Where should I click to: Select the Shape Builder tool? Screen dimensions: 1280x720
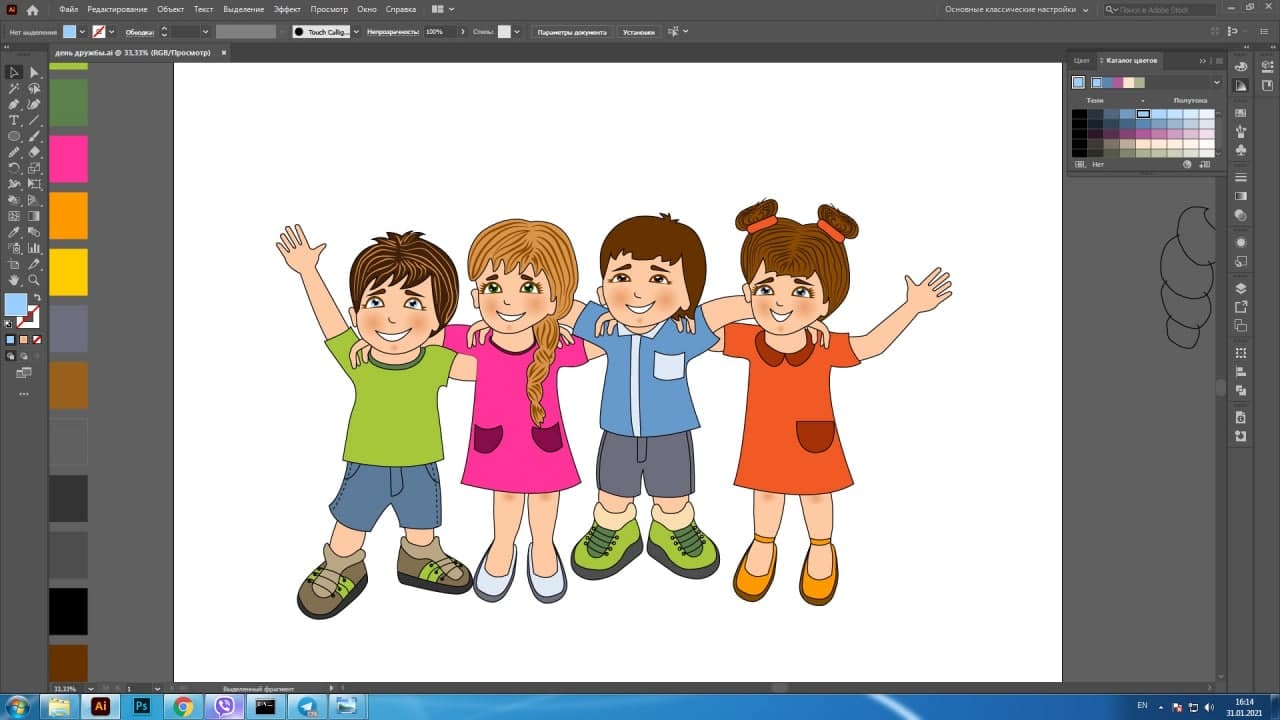pos(14,200)
